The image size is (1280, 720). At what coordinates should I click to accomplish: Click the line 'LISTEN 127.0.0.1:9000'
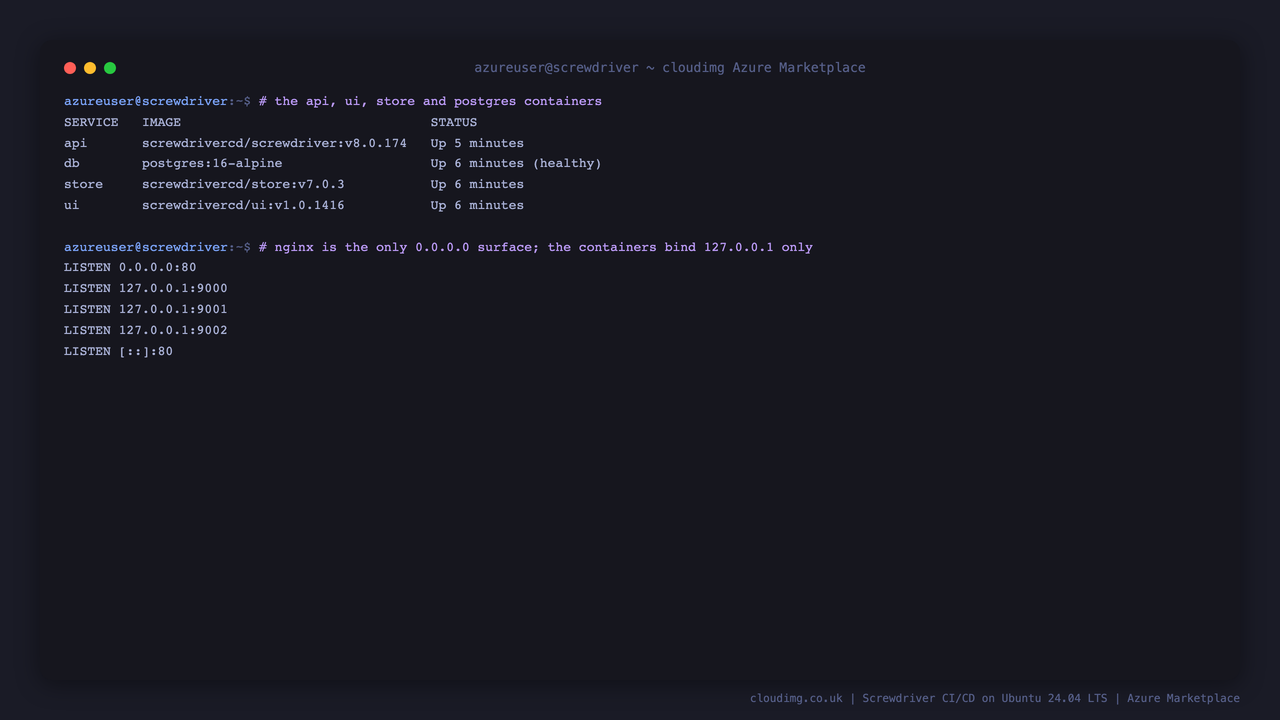pos(146,288)
